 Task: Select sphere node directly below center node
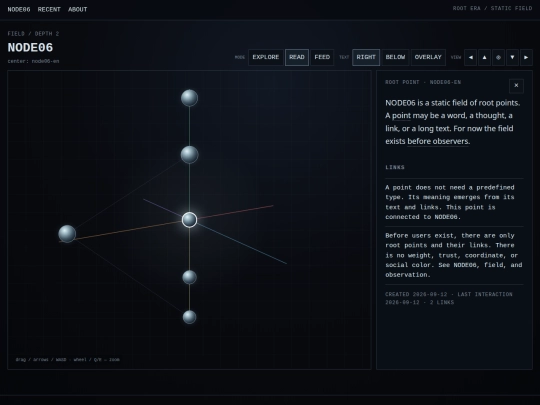pos(189,277)
